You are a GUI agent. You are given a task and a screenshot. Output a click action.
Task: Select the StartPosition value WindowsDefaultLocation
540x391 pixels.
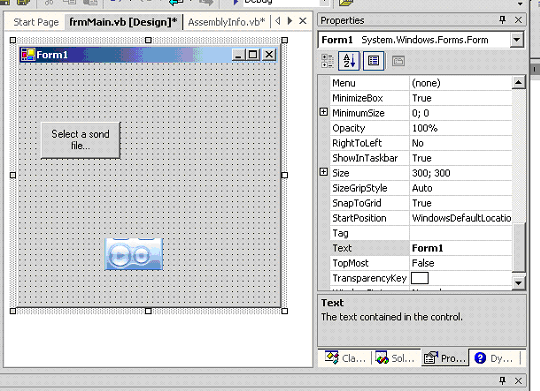coord(461,218)
